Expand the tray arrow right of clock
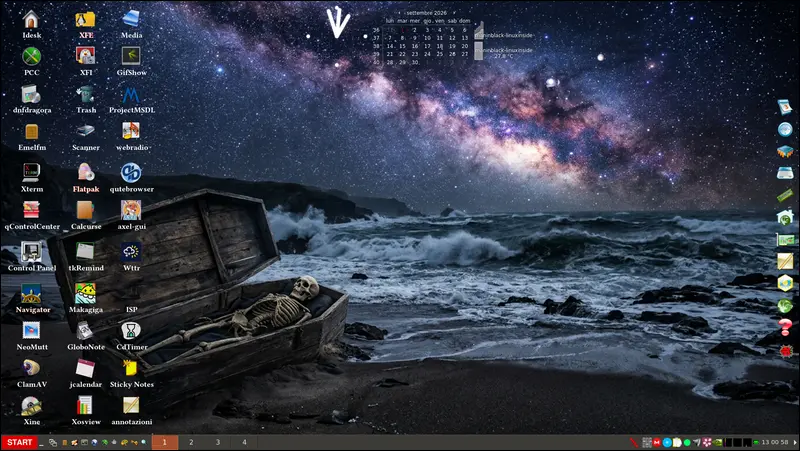The height and width of the screenshot is (451, 800). coord(795,442)
